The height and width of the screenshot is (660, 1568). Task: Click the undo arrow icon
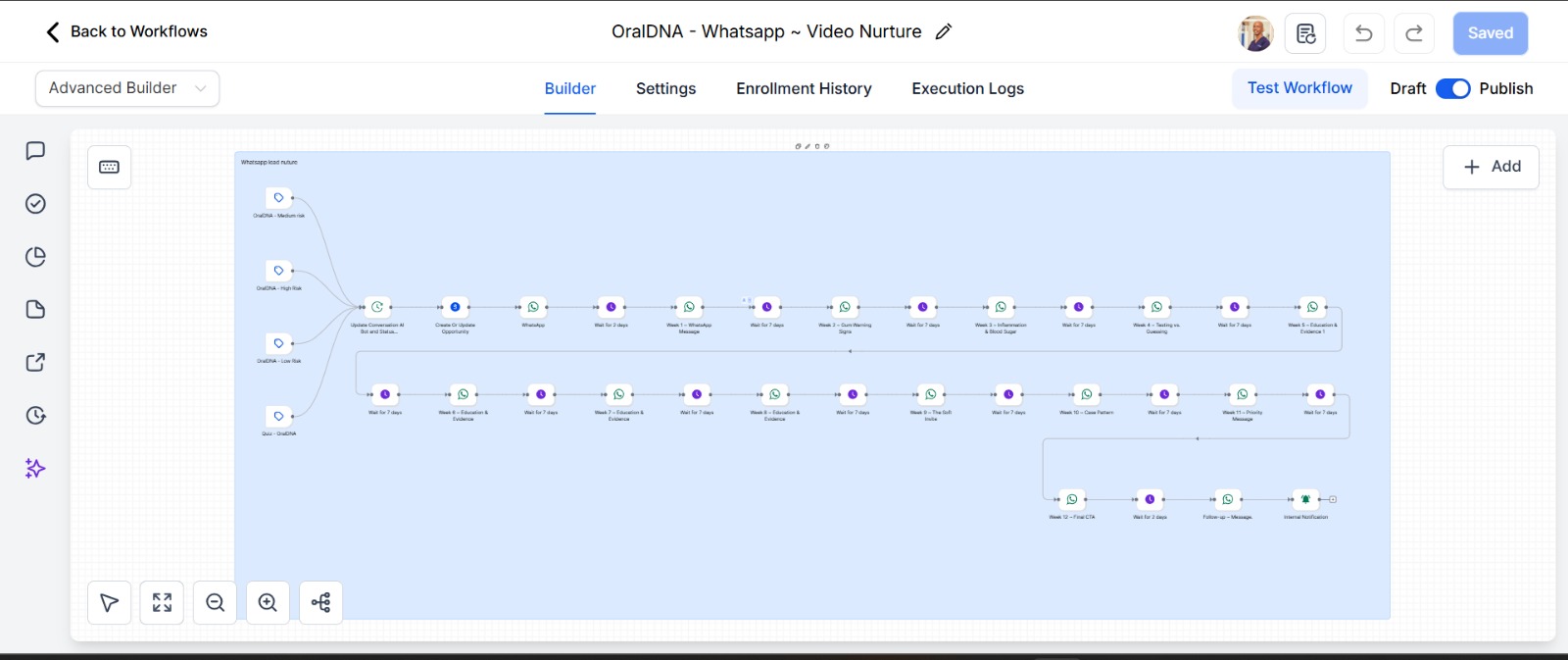click(1363, 33)
